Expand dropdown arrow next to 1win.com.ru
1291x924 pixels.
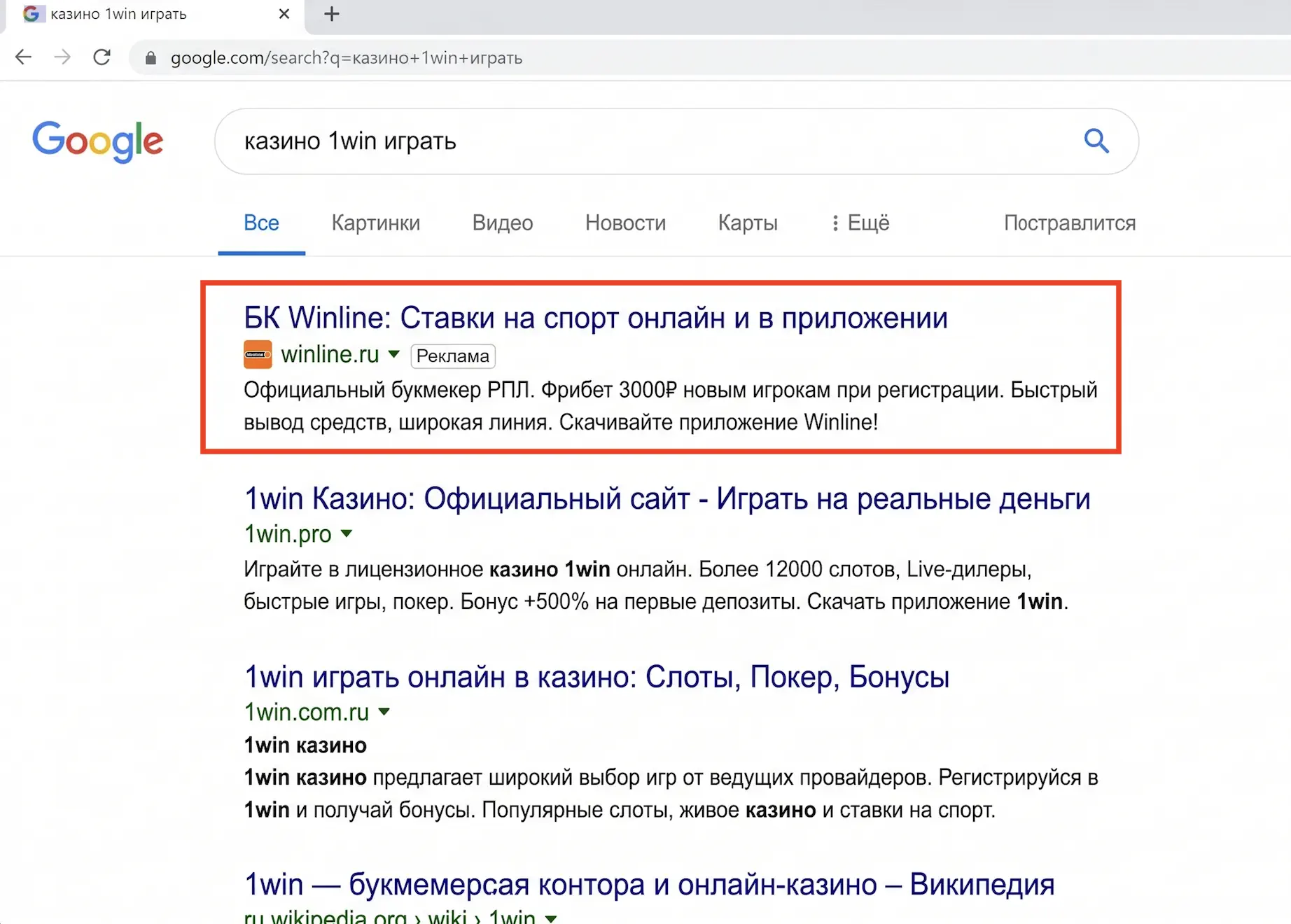[384, 712]
